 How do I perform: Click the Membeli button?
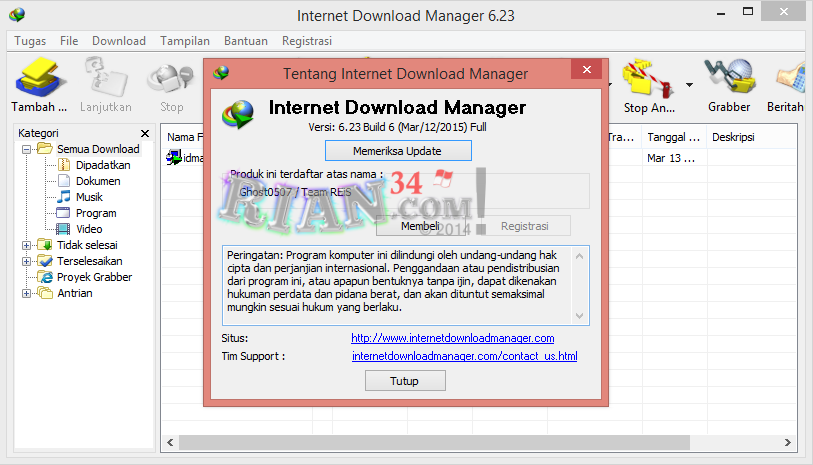pos(420,226)
